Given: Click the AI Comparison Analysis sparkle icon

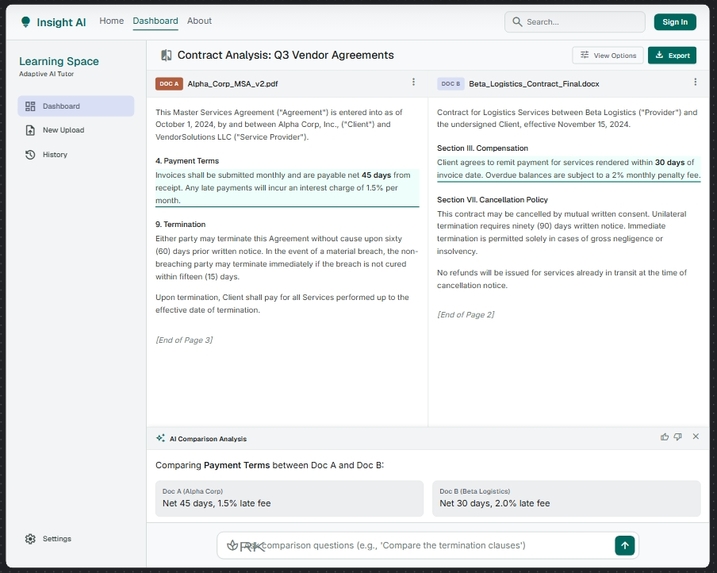Looking at the screenshot, I should click(x=161, y=438).
